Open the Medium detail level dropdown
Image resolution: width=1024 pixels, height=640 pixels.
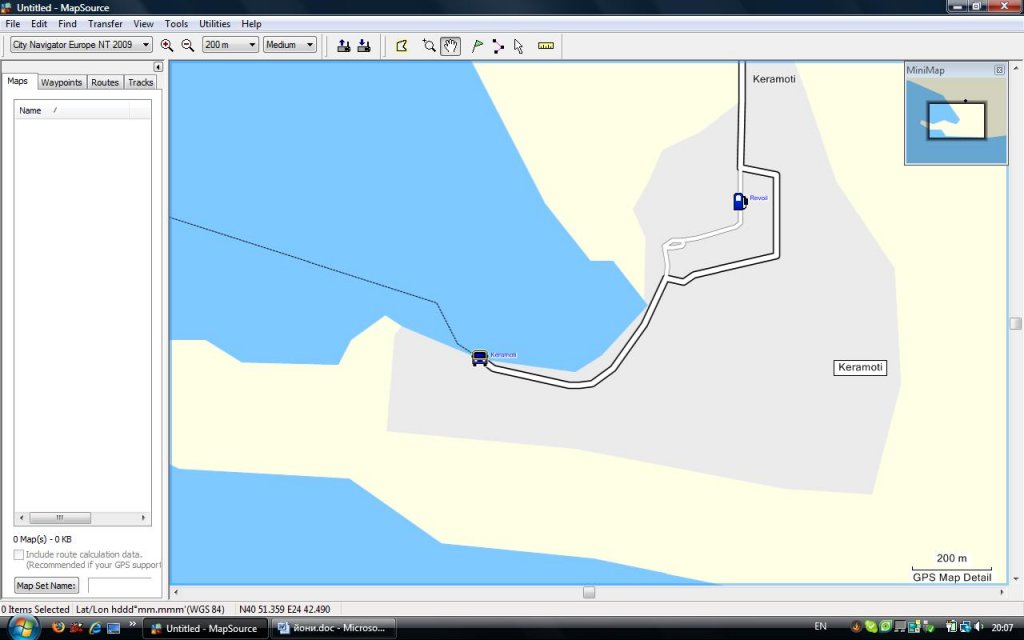(x=289, y=44)
